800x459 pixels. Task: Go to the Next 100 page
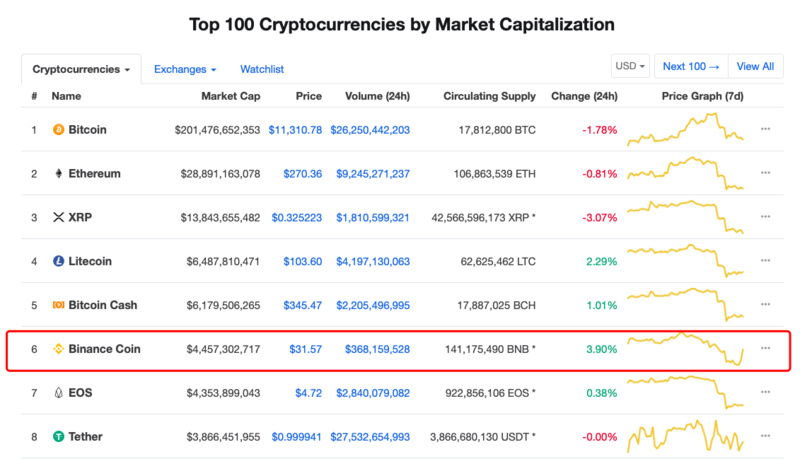pyautogui.click(x=691, y=67)
